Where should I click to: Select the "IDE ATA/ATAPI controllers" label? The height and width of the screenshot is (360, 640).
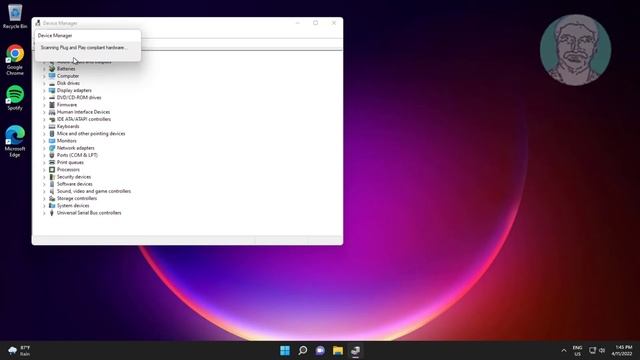click(84, 119)
